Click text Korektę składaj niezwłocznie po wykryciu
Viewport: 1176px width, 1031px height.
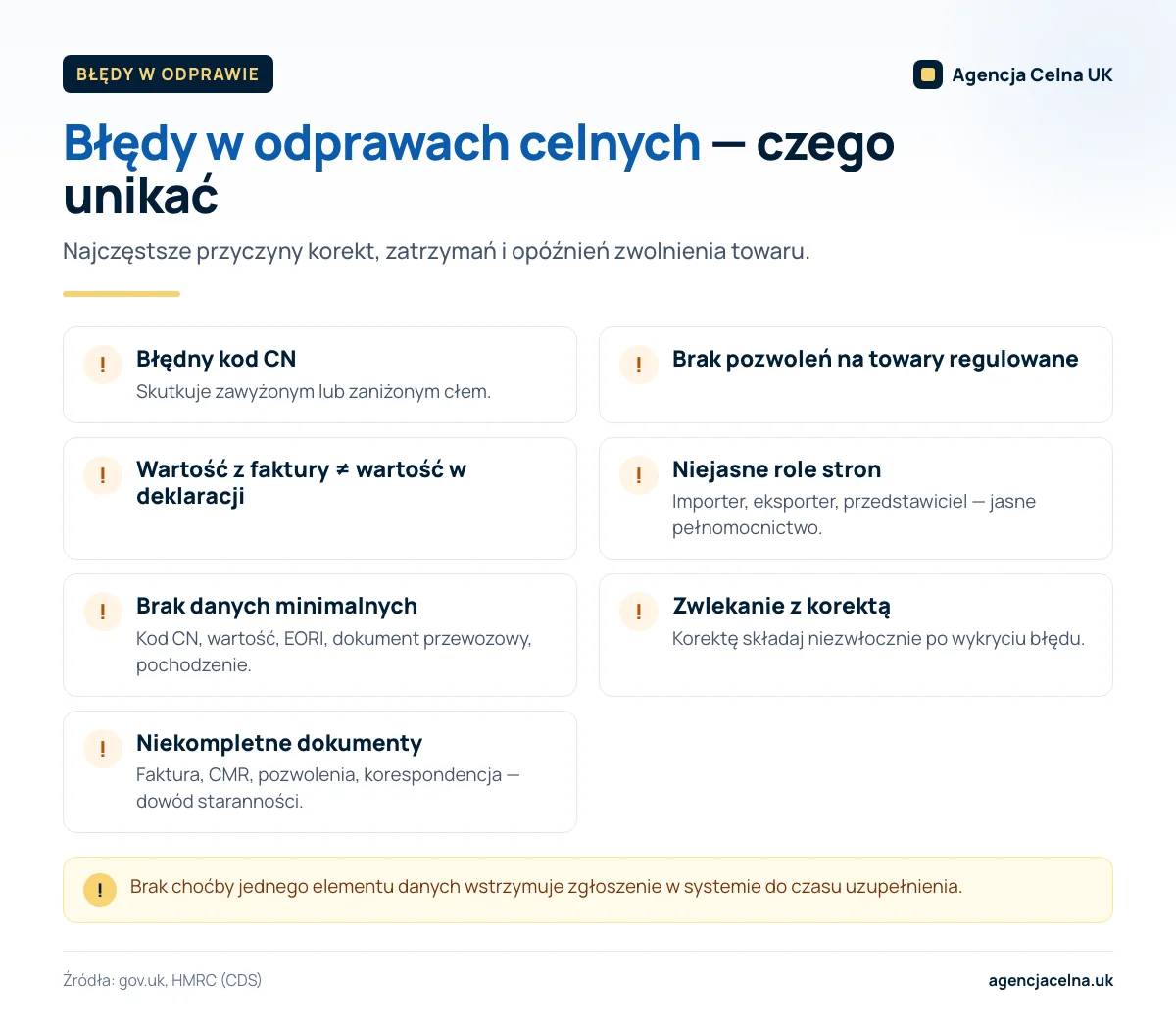[x=878, y=639]
